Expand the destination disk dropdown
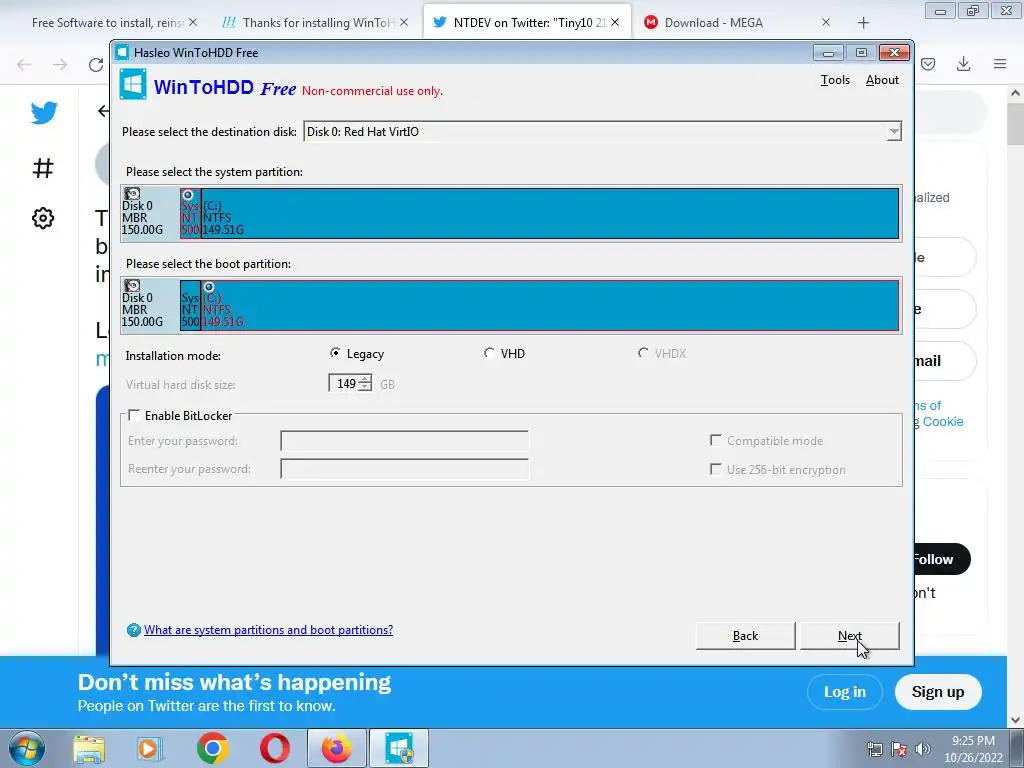Image resolution: width=1024 pixels, height=768 pixels. coord(894,132)
